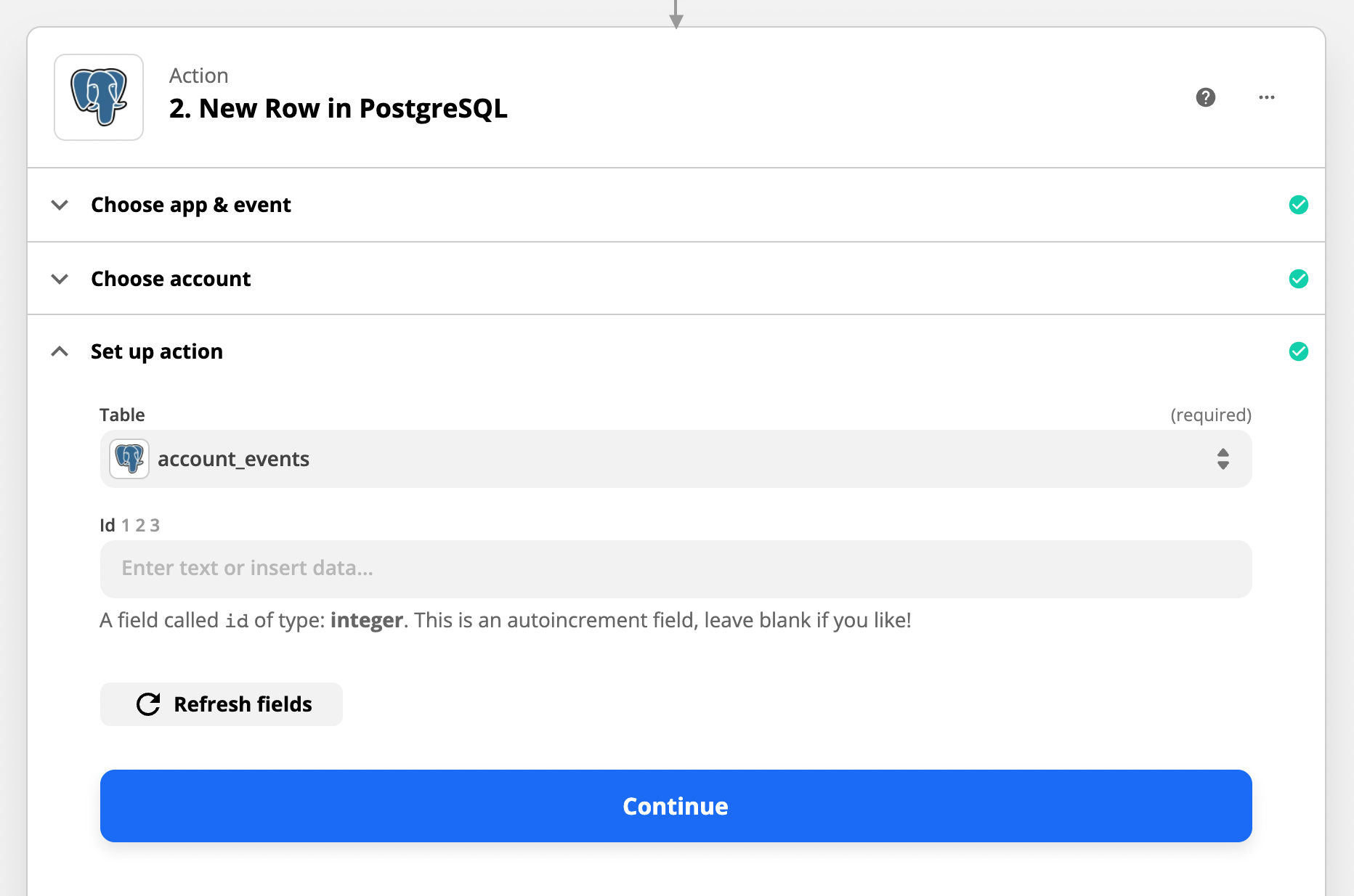This screenshot has height=896, width=1354.
Task: Click the green checkmark beside Choose app & event
Action: pyautogui.click(x=1299, y=205)
